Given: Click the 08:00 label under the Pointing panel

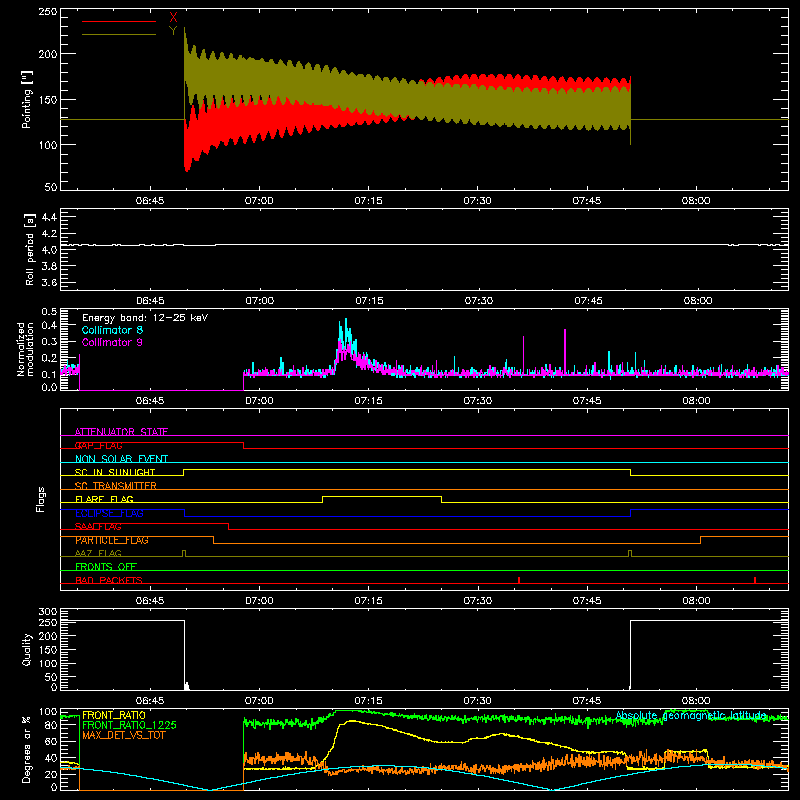Looking at the screenshot, I should [x=696, y=201].
